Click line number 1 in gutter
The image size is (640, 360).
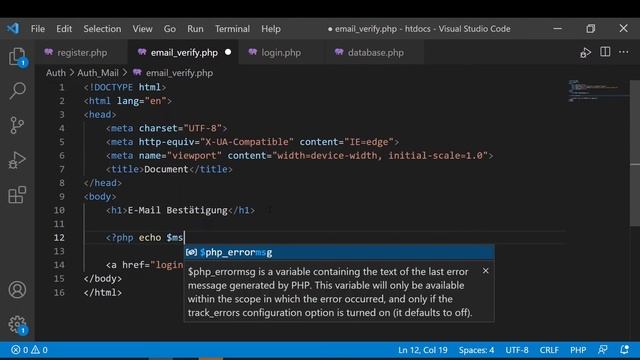point(62,87)
